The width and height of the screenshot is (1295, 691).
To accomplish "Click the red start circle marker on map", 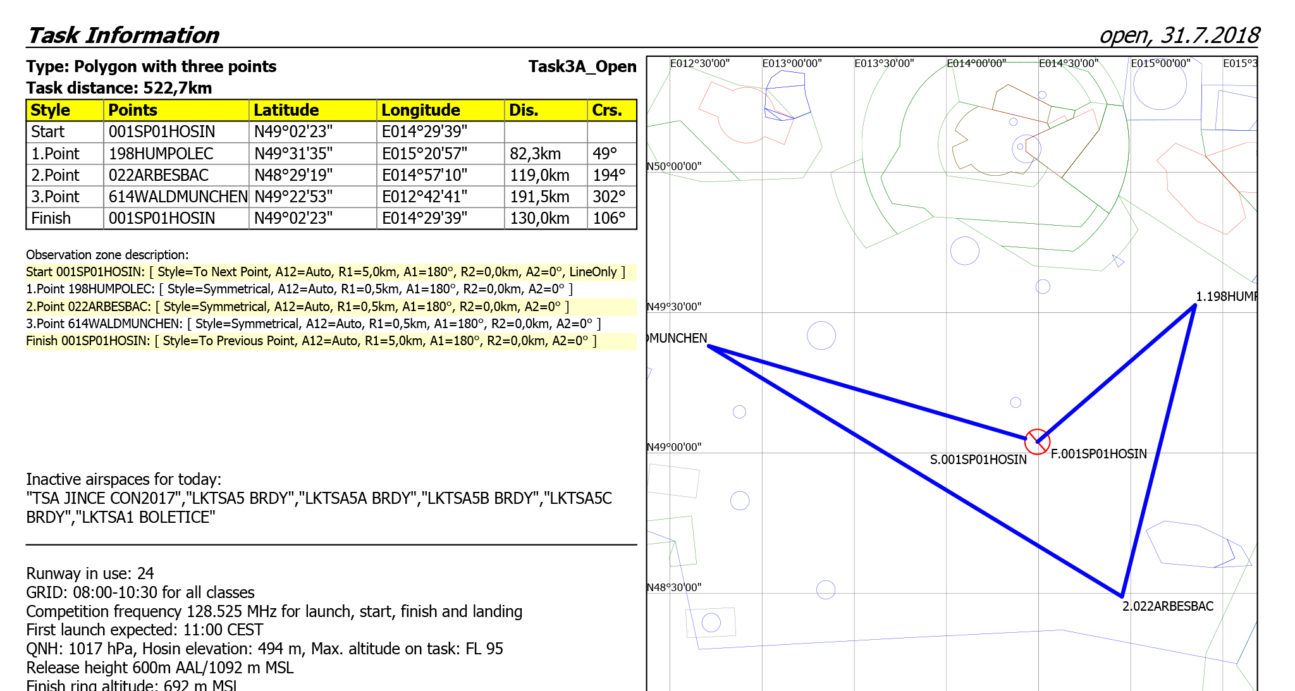I will pyautogui.click(x=1037, y=440).
